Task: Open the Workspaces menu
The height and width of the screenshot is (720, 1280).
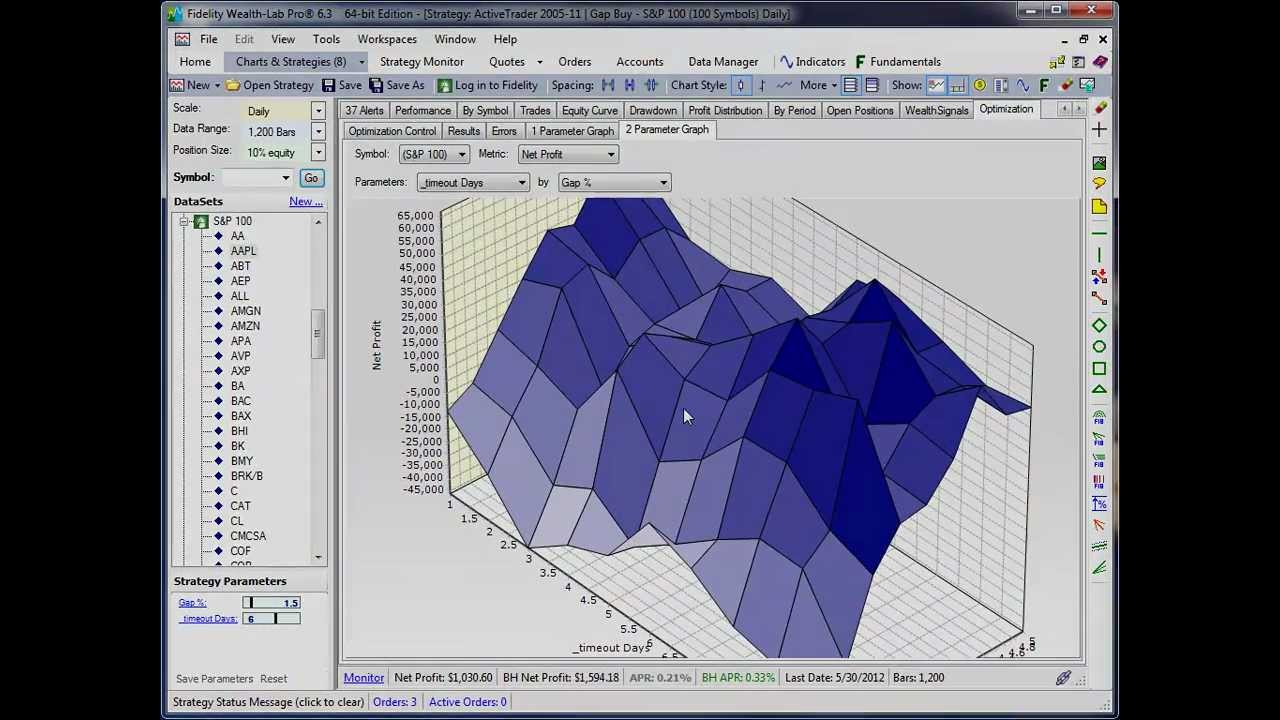Action: [x=387, y=39]
